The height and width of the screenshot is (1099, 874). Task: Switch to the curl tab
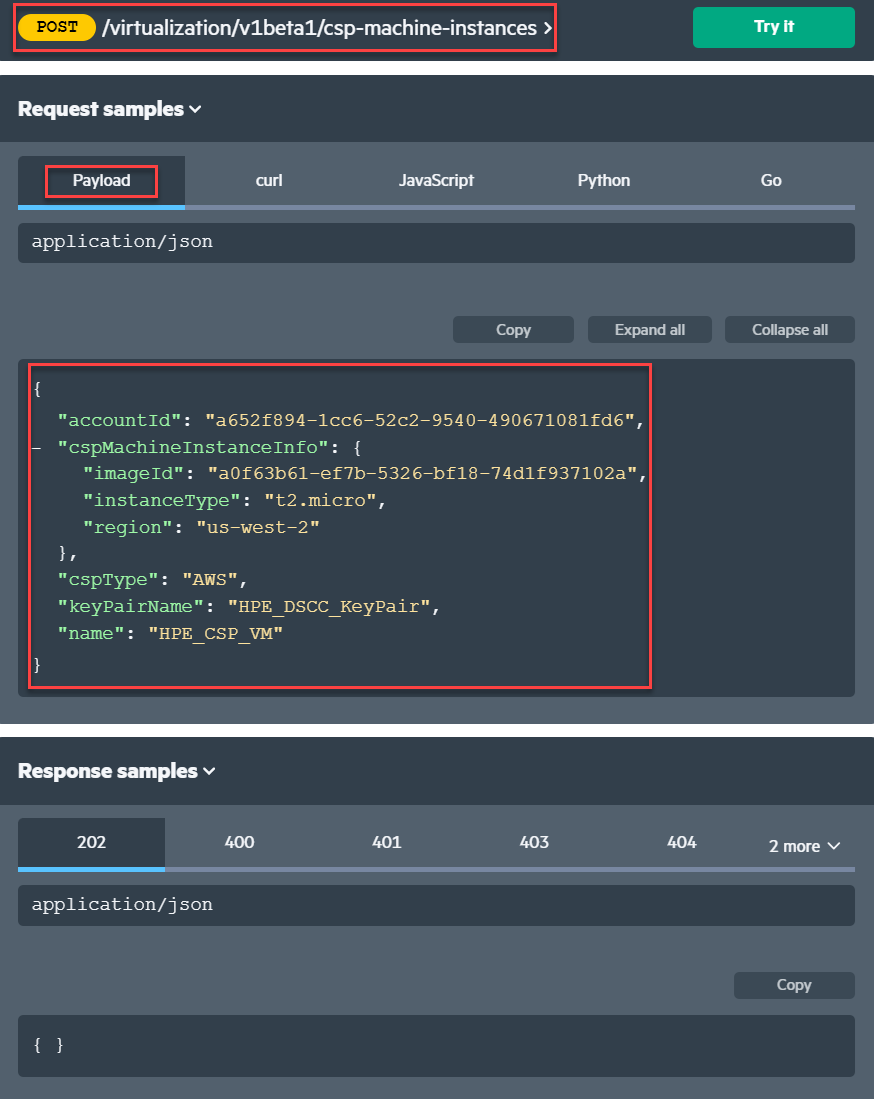(268, 181)
